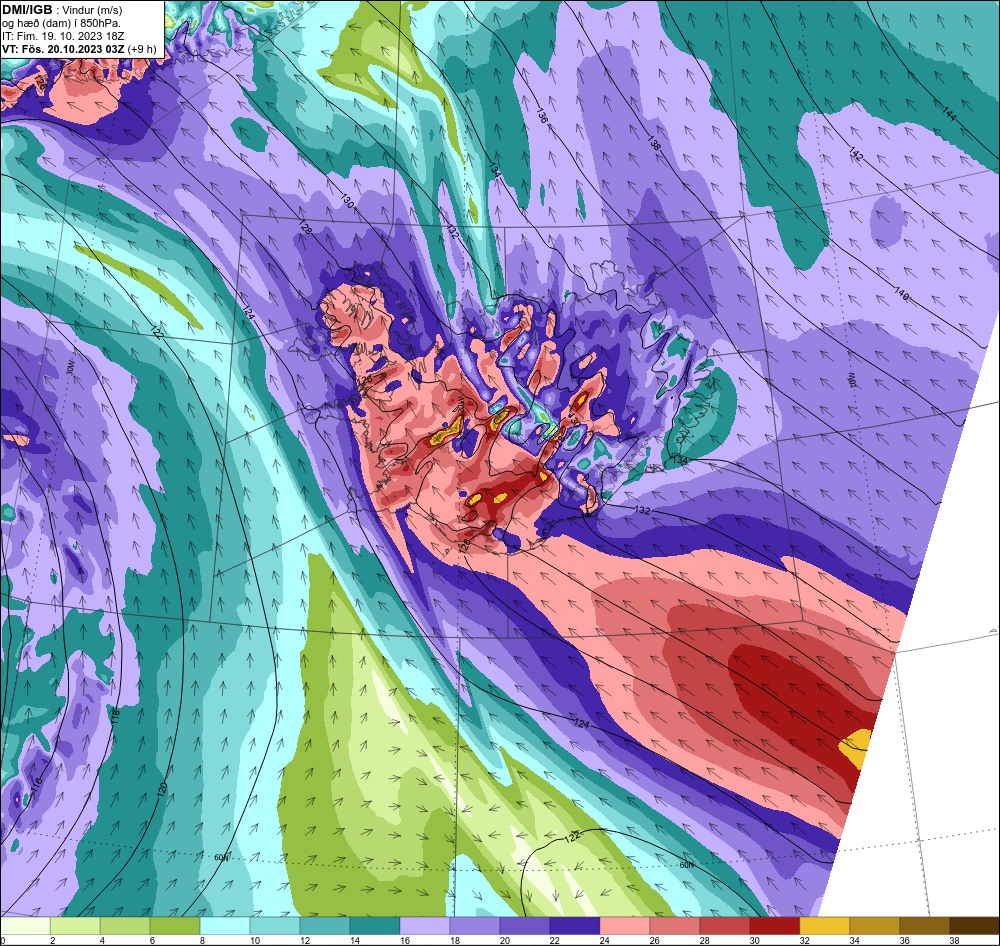1000x946 pixels.
Task: Click the "144" contour height label
Action: pos(949,114)
